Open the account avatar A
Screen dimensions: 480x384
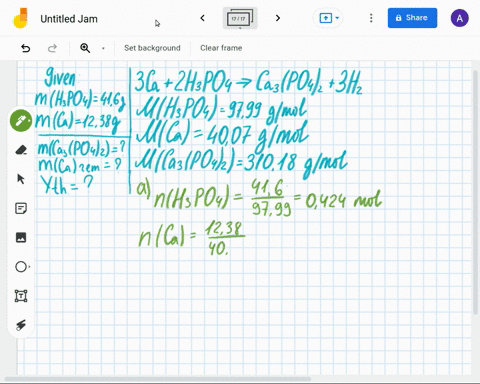click(x=460, y=18)
